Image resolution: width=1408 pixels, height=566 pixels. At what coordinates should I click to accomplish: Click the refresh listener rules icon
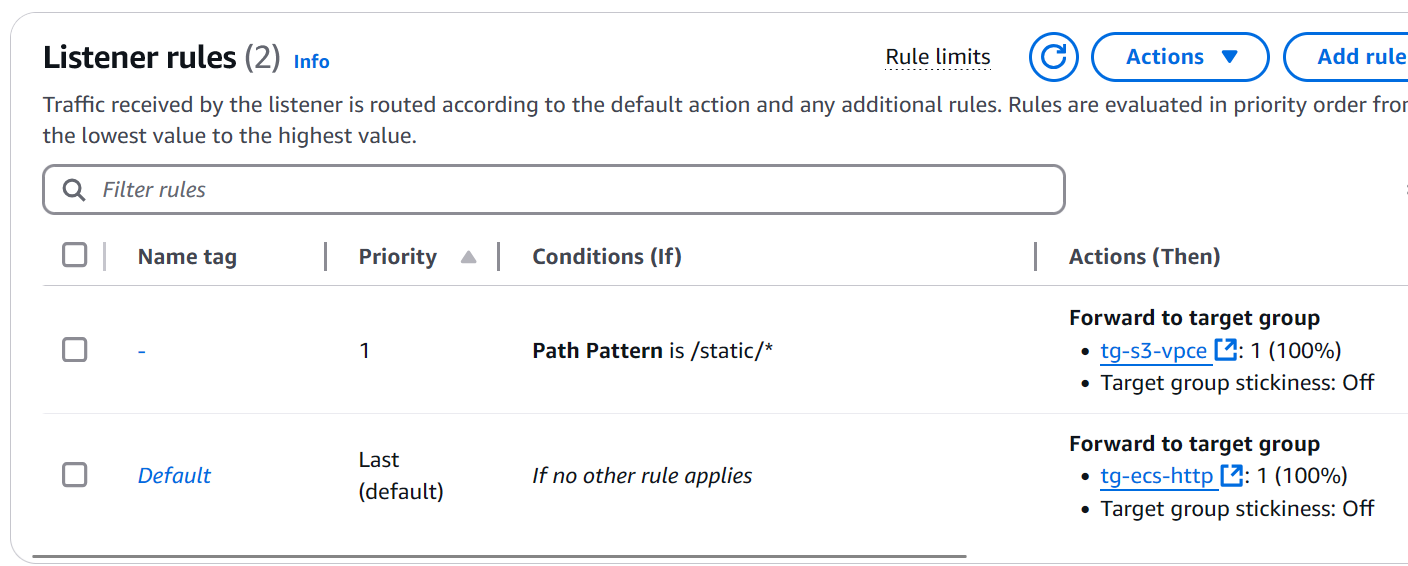pos(1053,57)
